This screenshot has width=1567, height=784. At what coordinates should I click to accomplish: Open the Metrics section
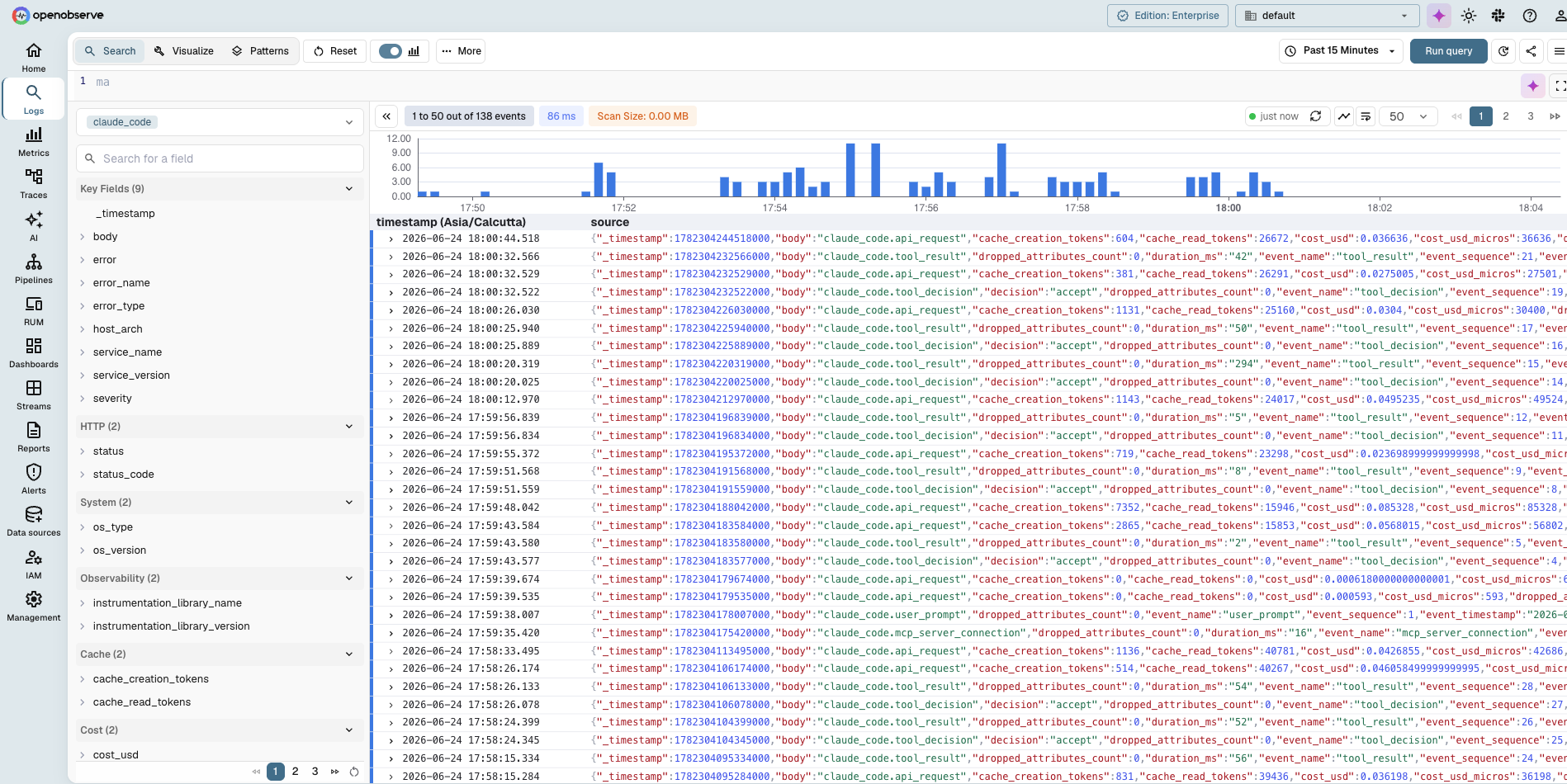pyautogui.click(x=34, y=142)
